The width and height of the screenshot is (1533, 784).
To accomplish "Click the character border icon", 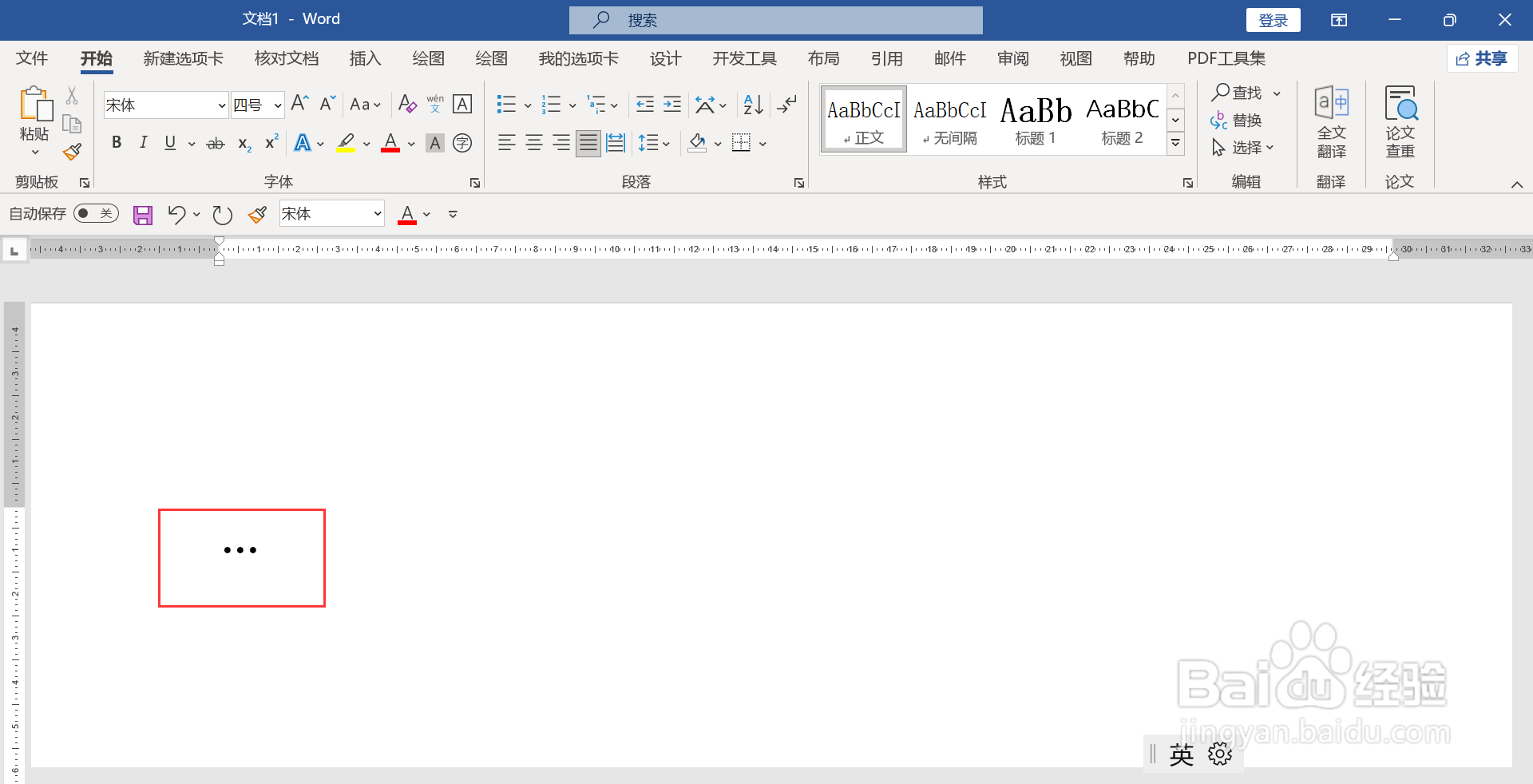I will (462, 104).
